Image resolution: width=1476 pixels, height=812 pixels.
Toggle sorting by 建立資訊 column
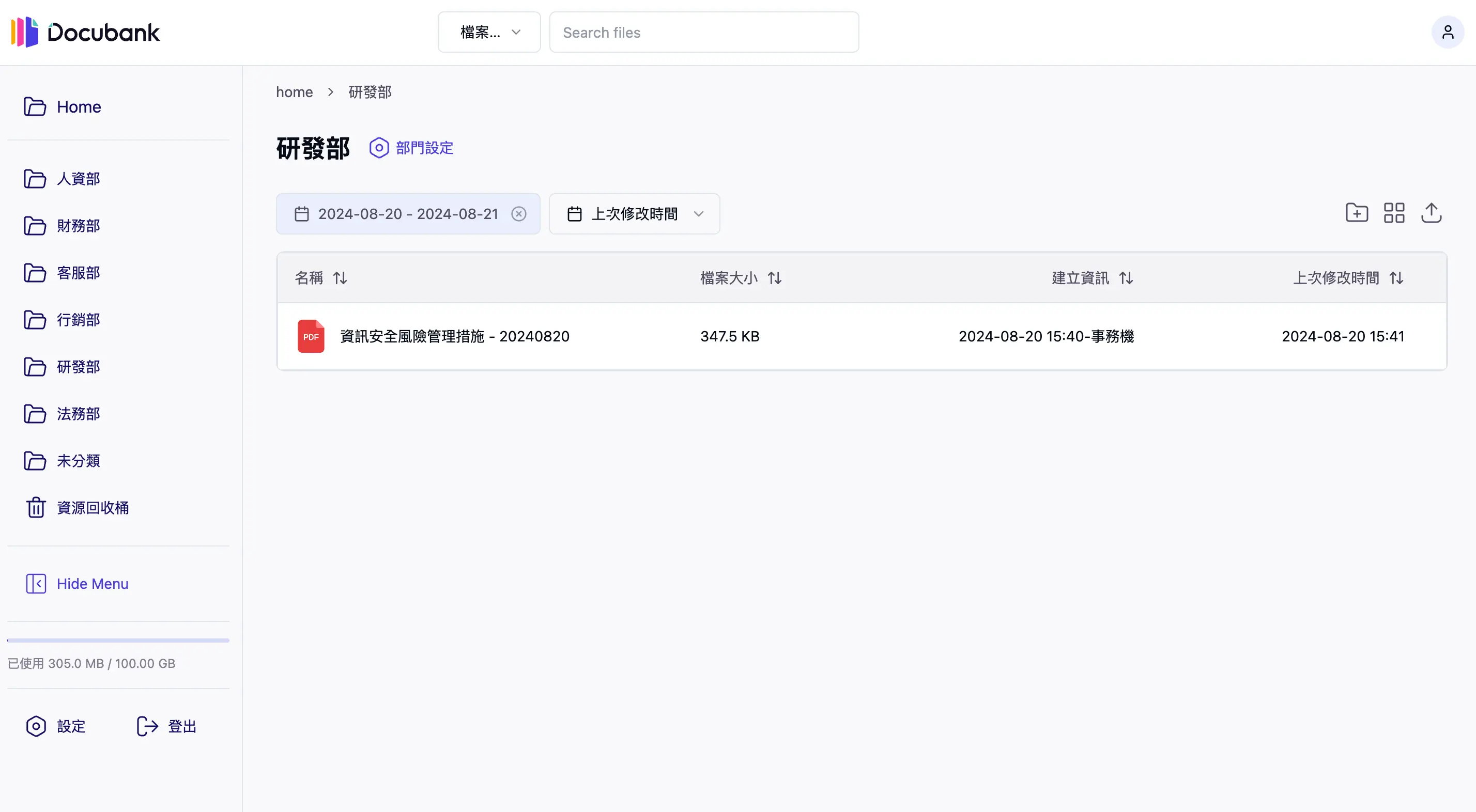pos(1126,278)
